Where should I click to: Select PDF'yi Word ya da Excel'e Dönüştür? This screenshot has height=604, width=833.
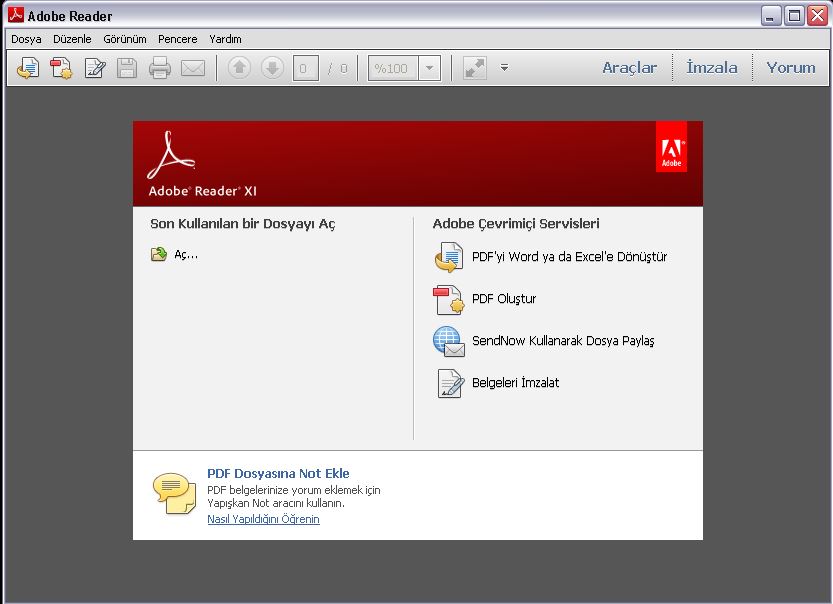569,257
